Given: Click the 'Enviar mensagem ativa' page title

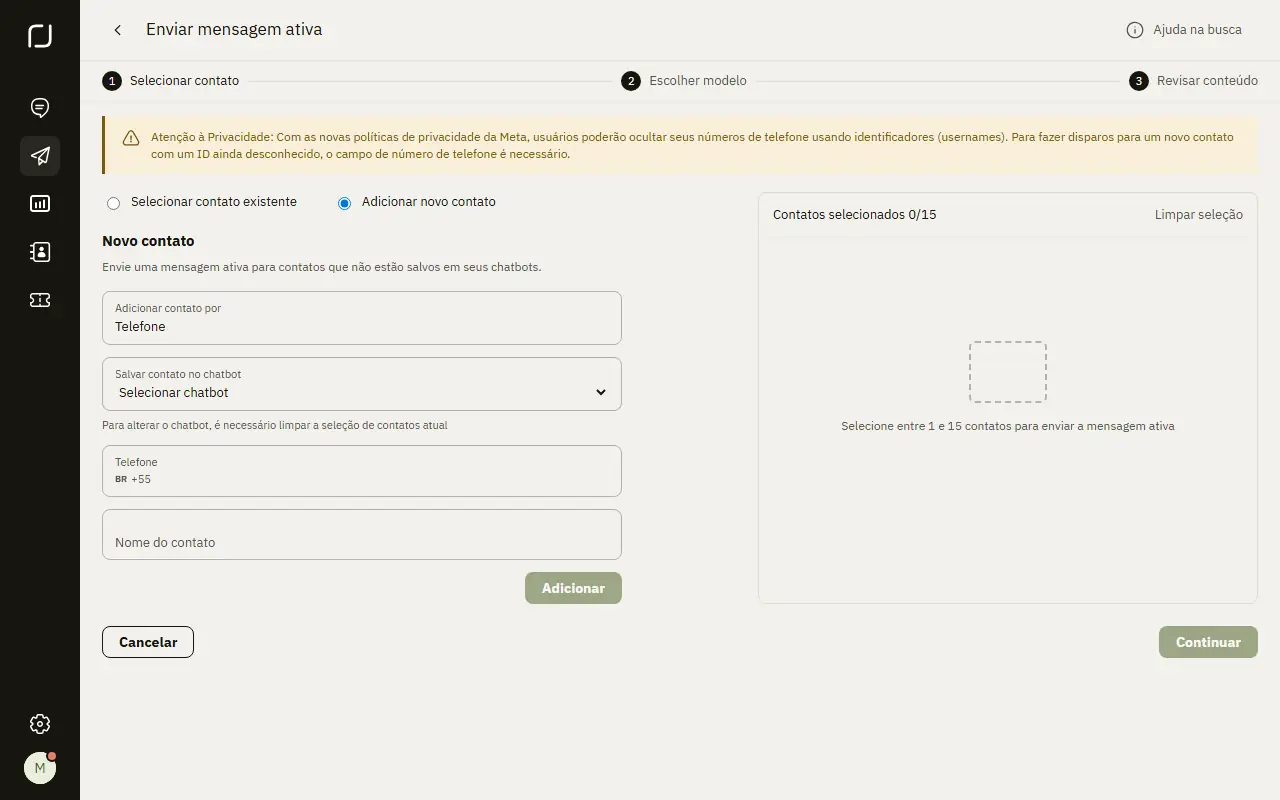Looking at the screenshot, I should [234, 29].
